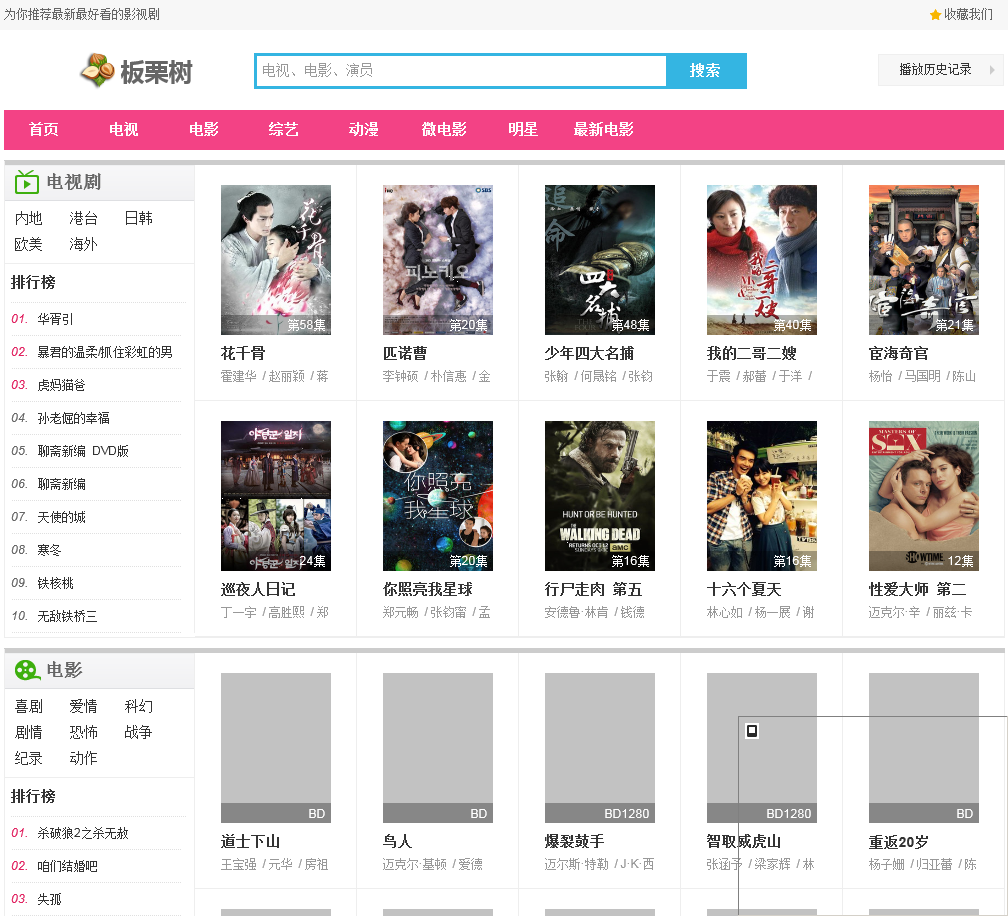Open ranking item 华胥引

coord(55,319)
